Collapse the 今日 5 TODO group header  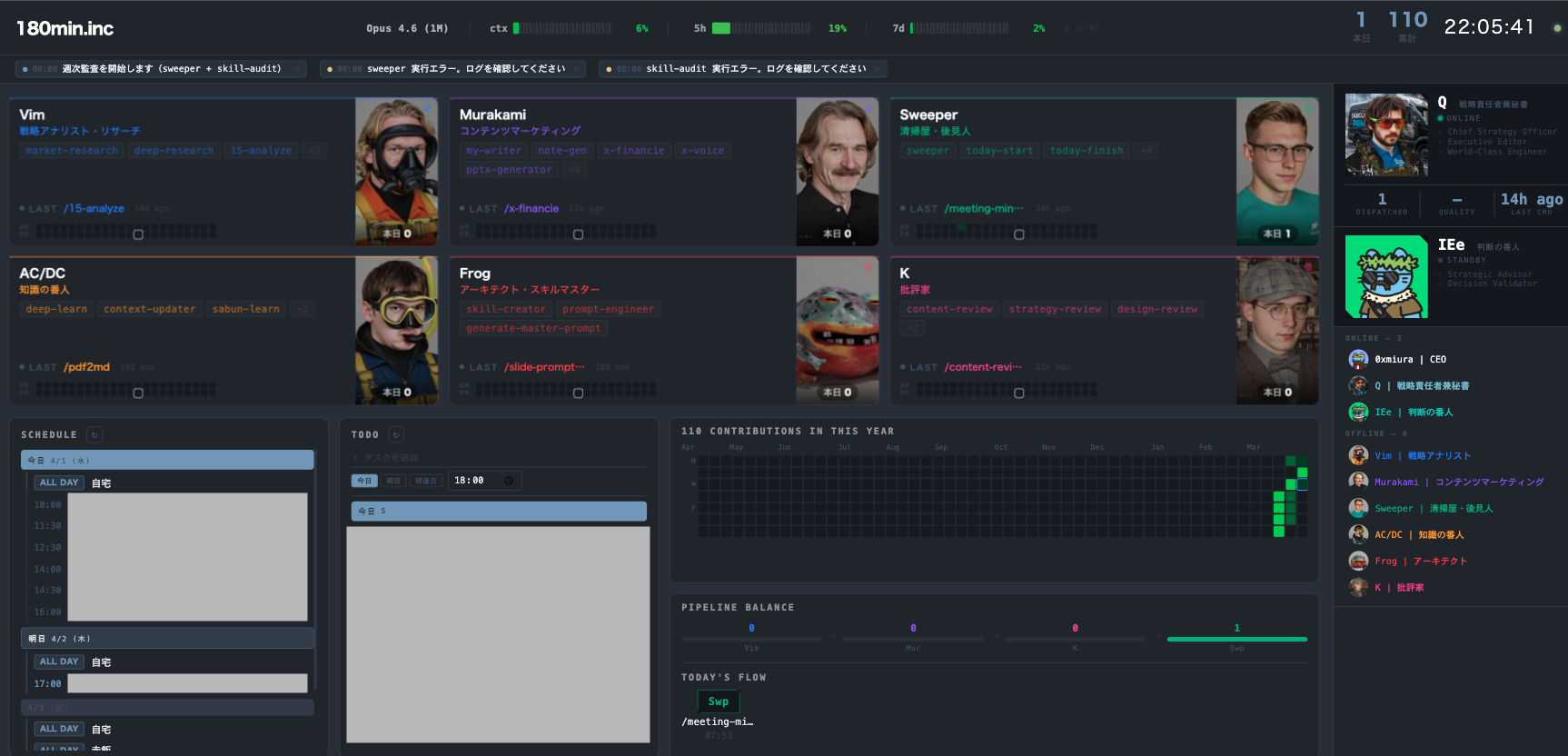pyautogui.click(x=499, y=512)
